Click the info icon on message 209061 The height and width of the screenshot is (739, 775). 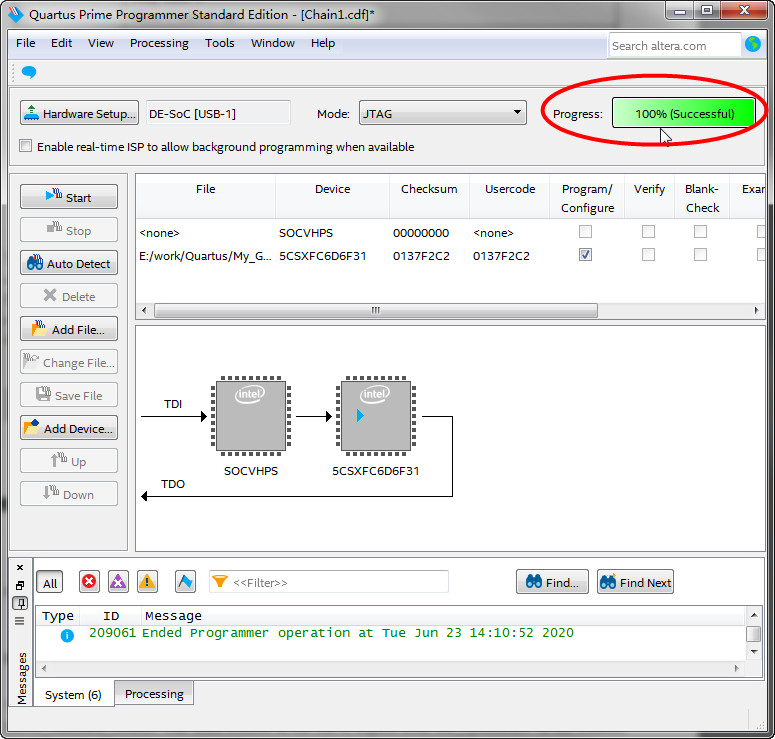click(67, 635)
